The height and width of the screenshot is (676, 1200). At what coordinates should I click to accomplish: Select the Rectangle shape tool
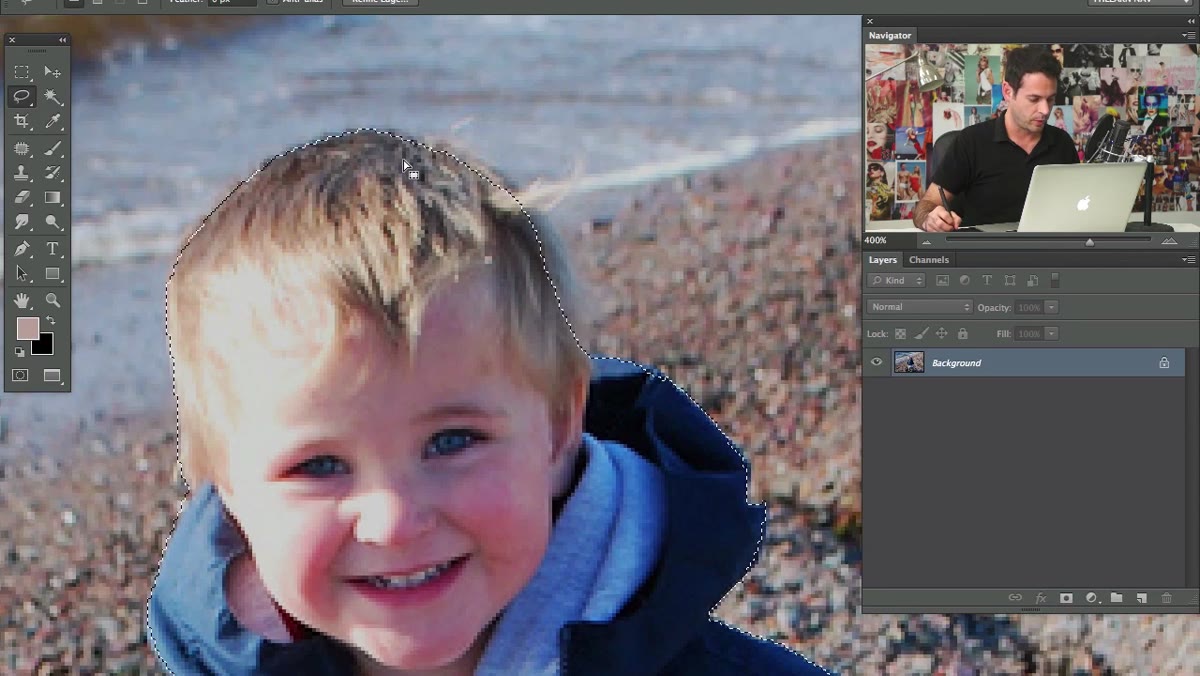(53, 274)
